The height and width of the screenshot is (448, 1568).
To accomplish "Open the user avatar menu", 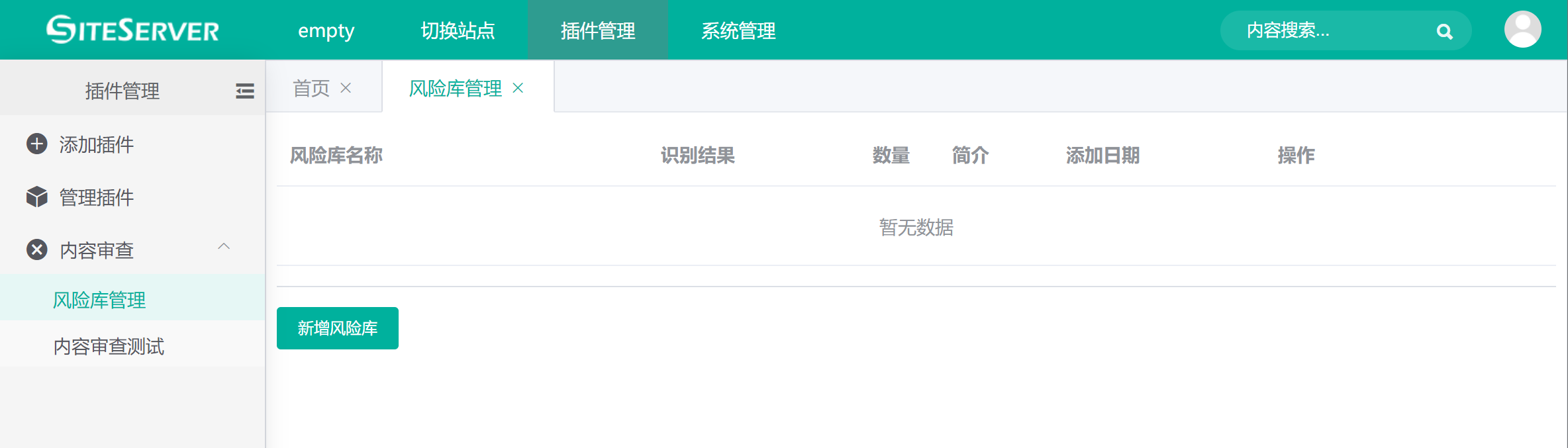I will click(x=1522, y=30).
